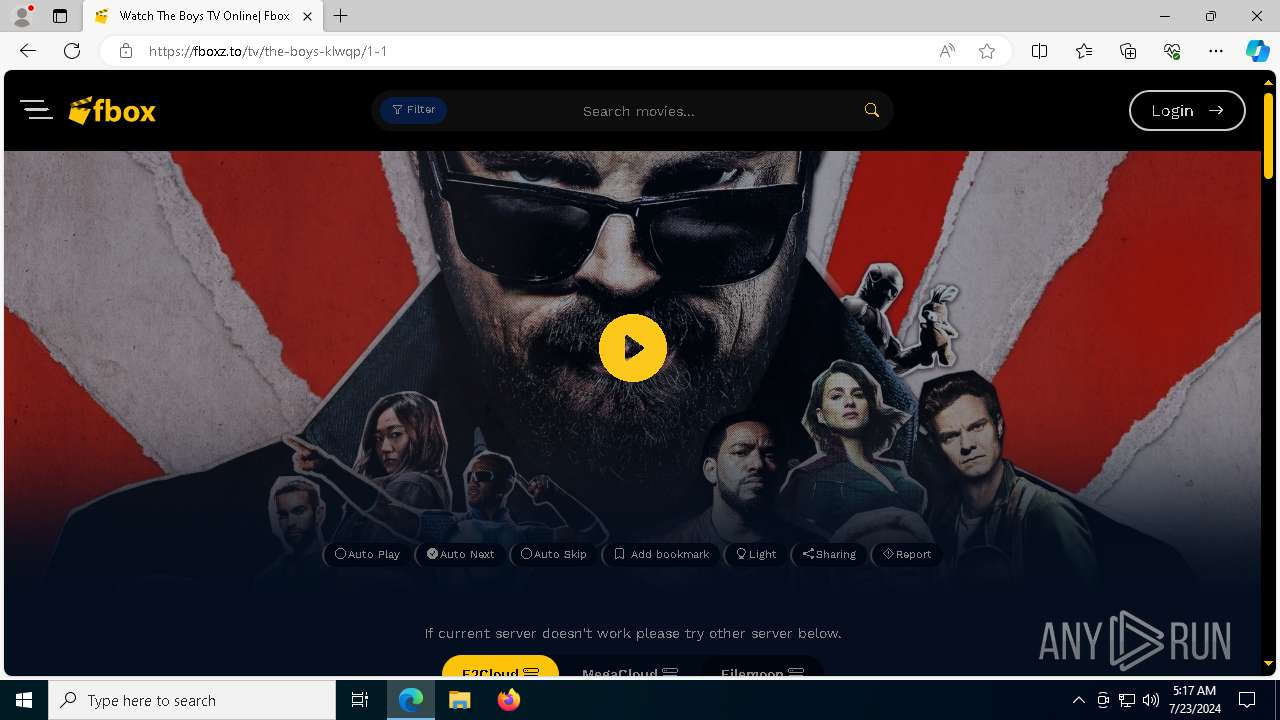Switch to the MegaCloud server
Image resolution: width=1280 pixels, height=720 pixels.
tap(630, 668)
